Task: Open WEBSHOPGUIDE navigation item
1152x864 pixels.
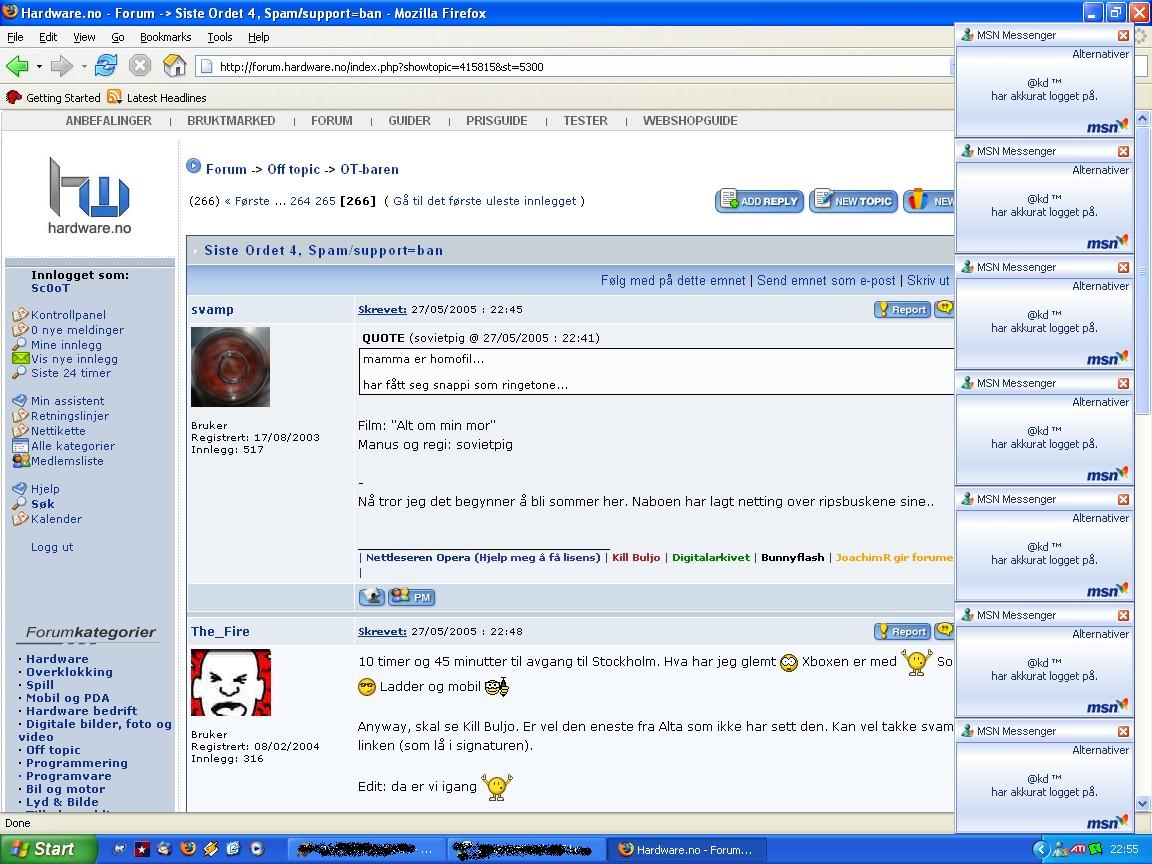Action: 690,120
